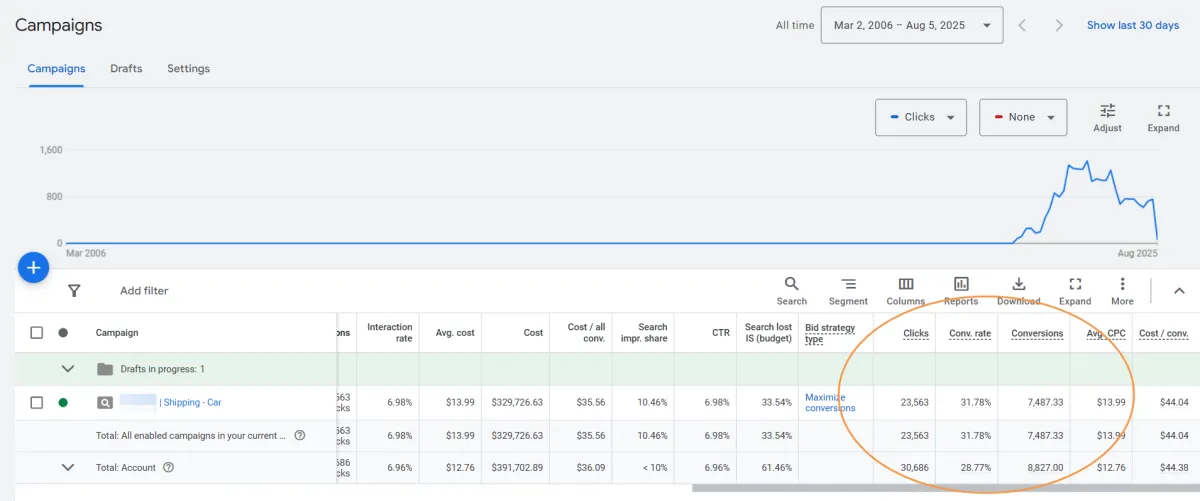Expand the Drafts in progress row chevron

pos(68,369)
